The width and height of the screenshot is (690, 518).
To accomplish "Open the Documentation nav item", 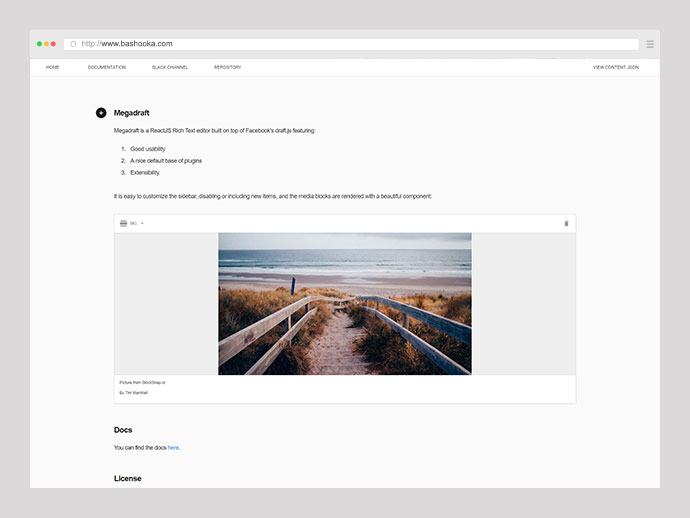I will [107, 67].
